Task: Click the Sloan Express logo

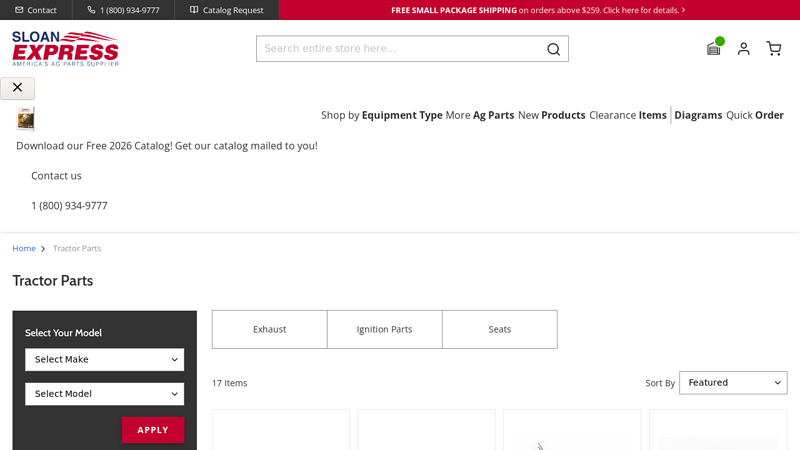Action: pos(65,48)
